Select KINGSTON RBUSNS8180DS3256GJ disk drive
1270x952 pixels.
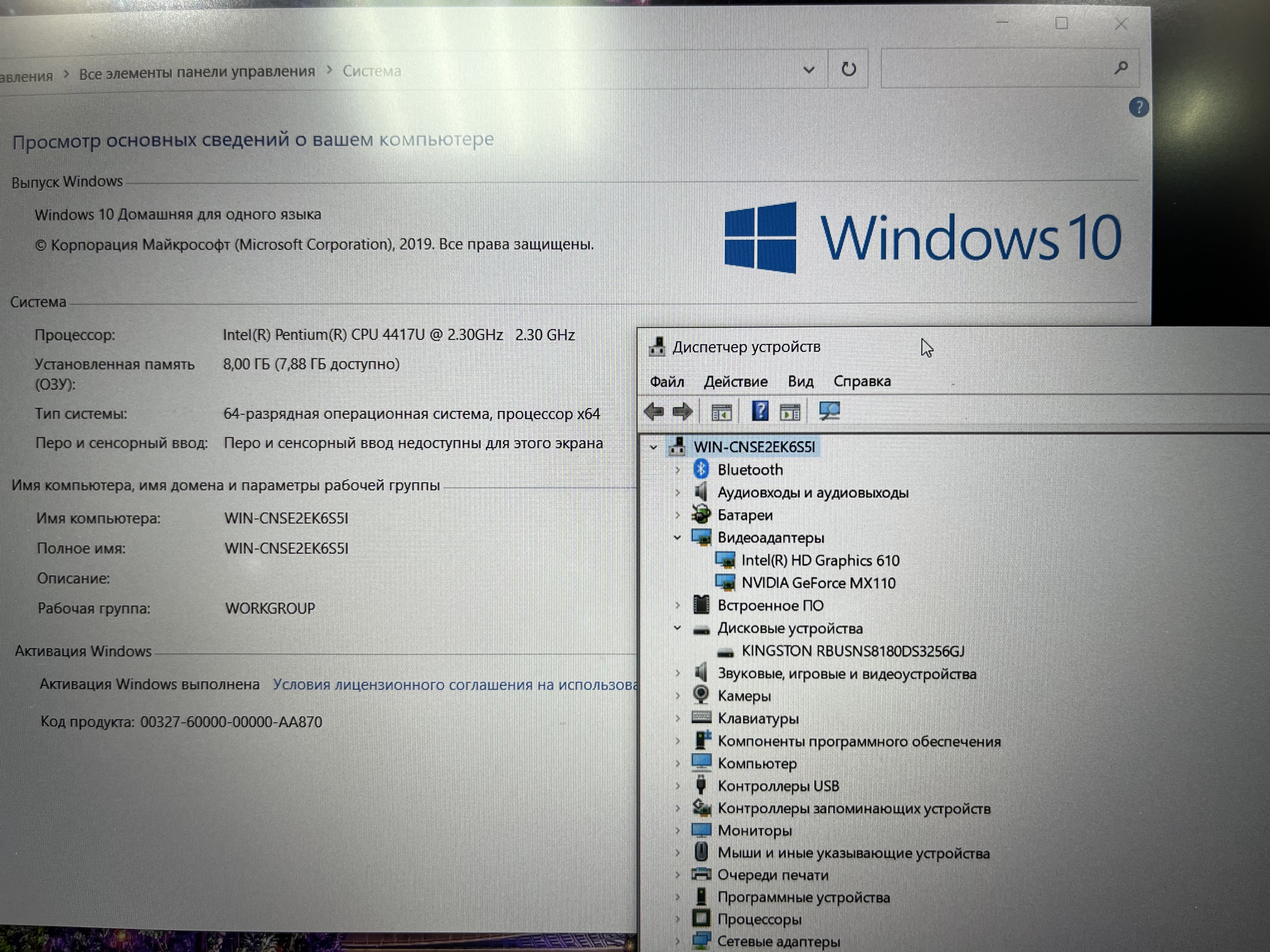852,651
